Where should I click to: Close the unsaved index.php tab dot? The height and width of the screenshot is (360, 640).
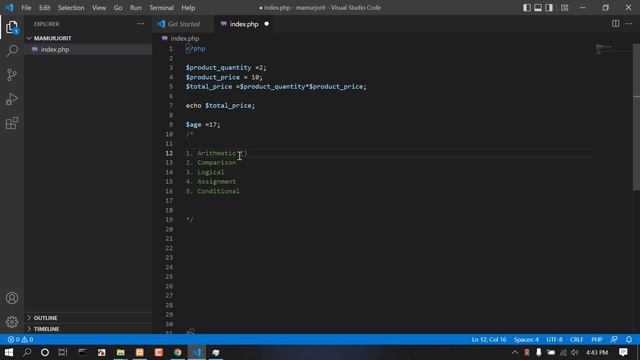pyautogui.click(x=267, y=24)
